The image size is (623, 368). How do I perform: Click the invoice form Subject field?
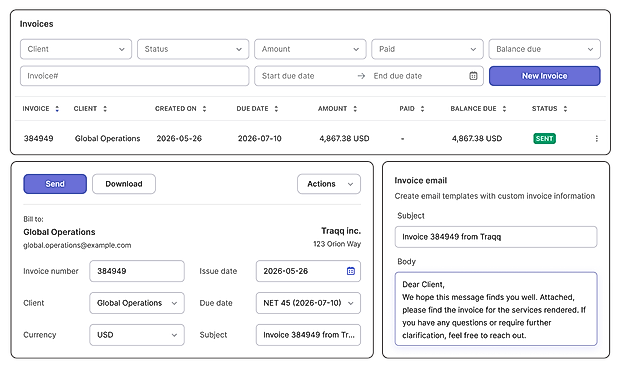308,335
